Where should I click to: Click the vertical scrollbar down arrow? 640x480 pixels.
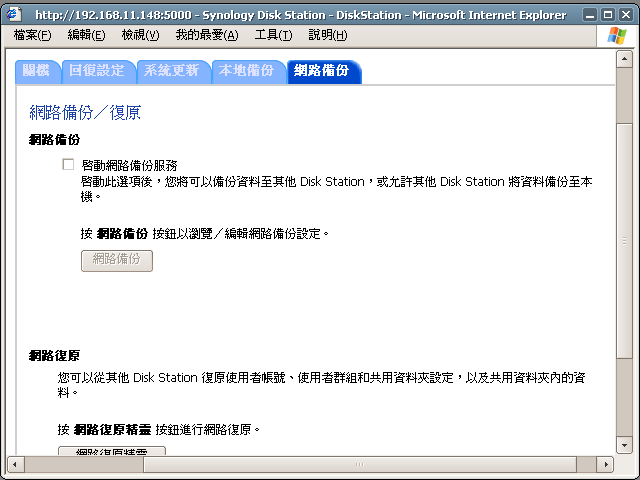[624, 445]
